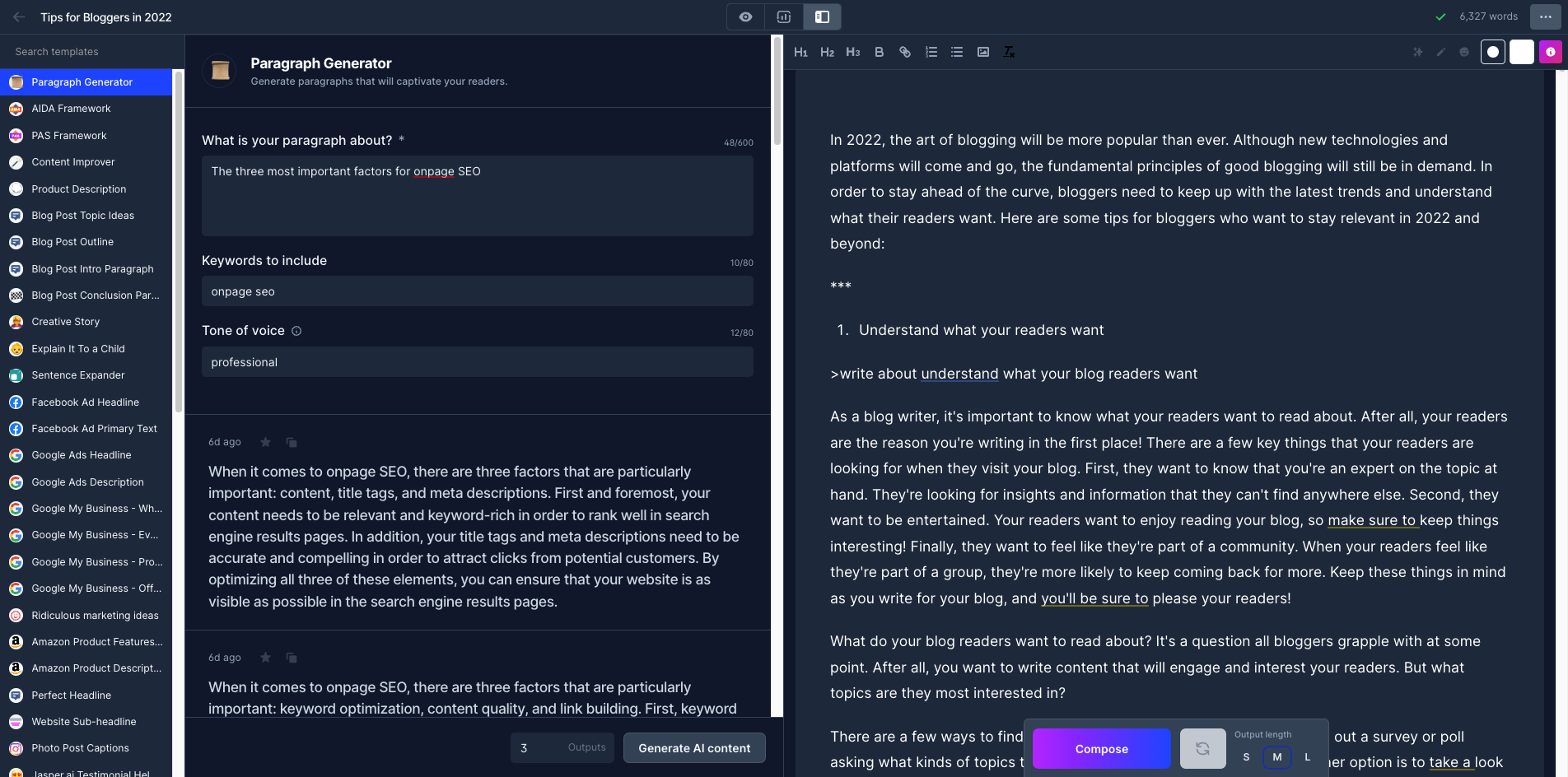Click the smiley face toolbar icon
Viewport: 1568px width, 777px height.
coord(1463,52)
